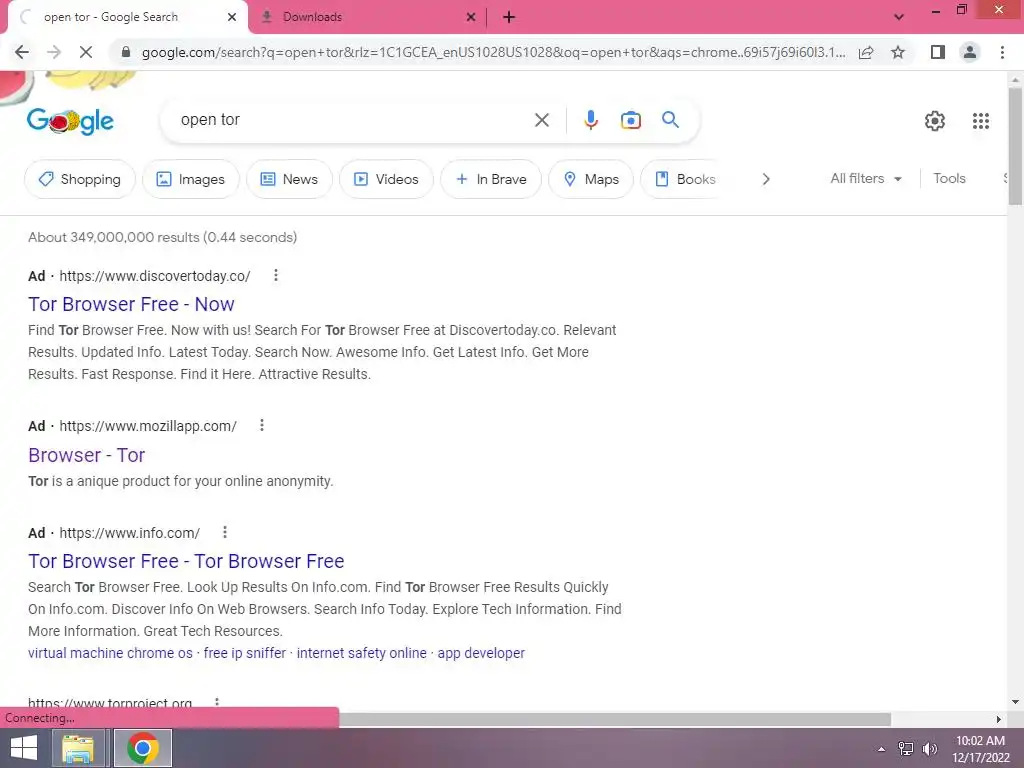The image size is (1024, 768).
Task: Close the Downloads tab
Action: point(471,18)
